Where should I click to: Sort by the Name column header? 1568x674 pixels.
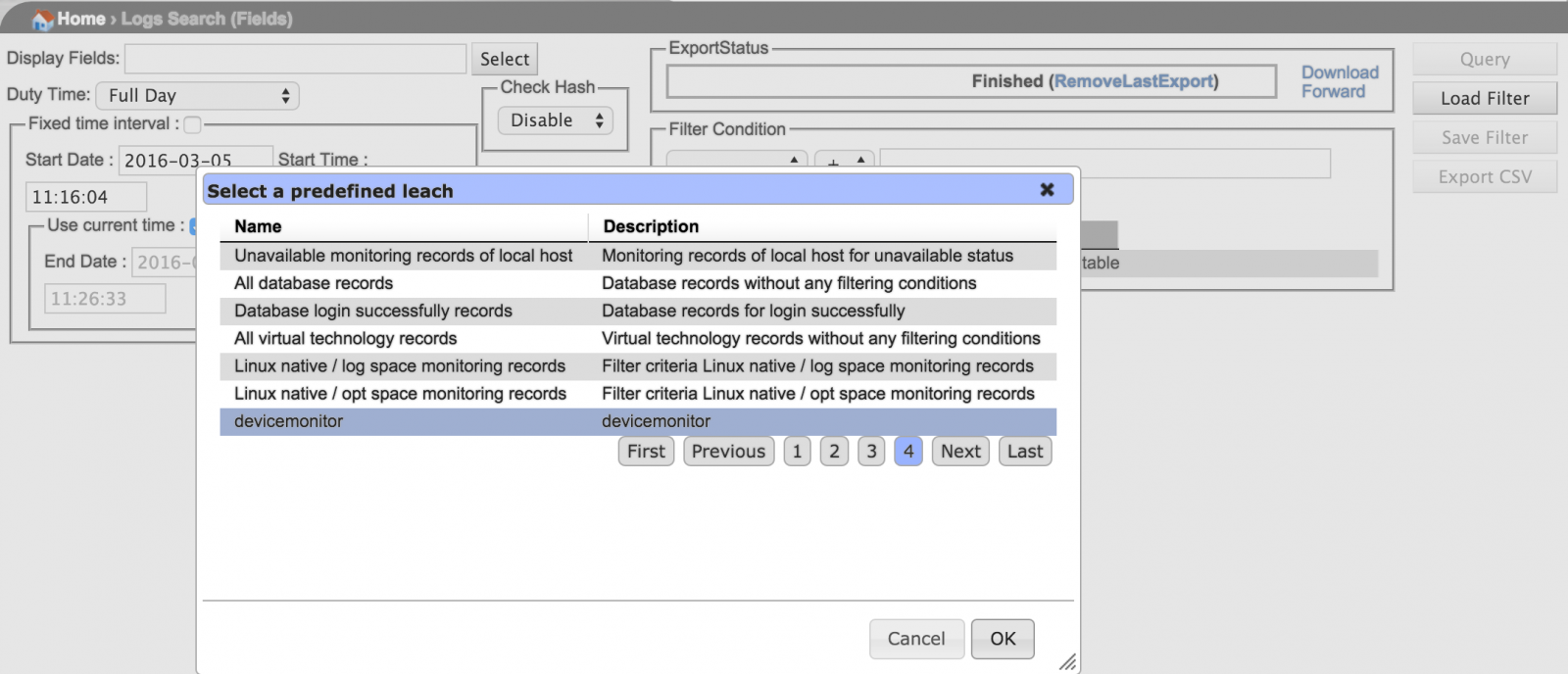[x=258, y=226]
